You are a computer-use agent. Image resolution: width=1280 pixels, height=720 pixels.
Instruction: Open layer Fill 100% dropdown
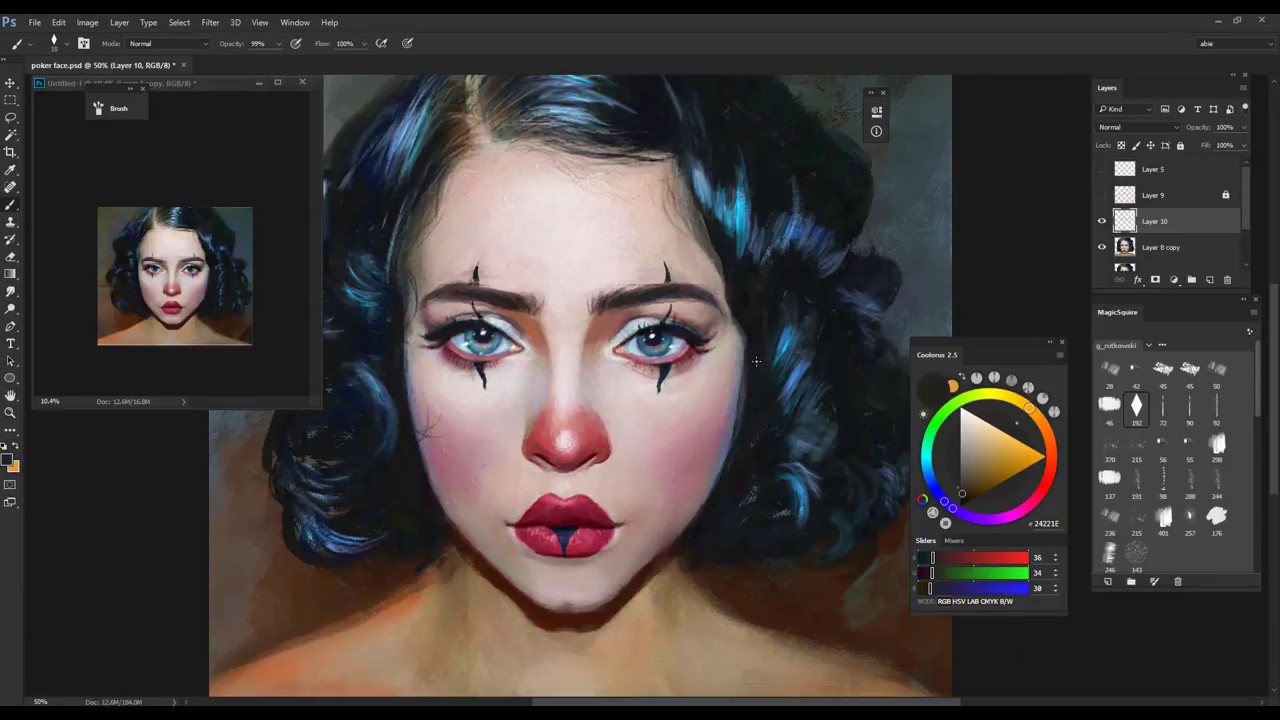(x=1243, y=145)
